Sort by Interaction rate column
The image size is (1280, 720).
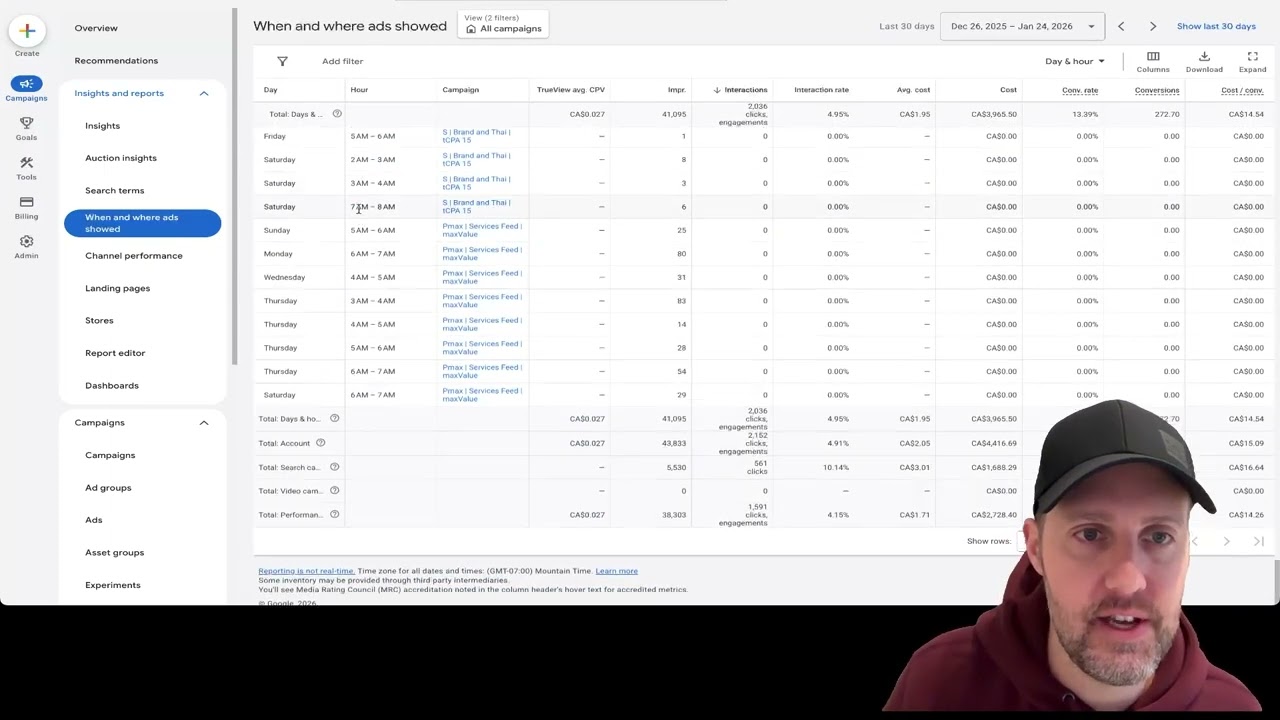[821, 90]
